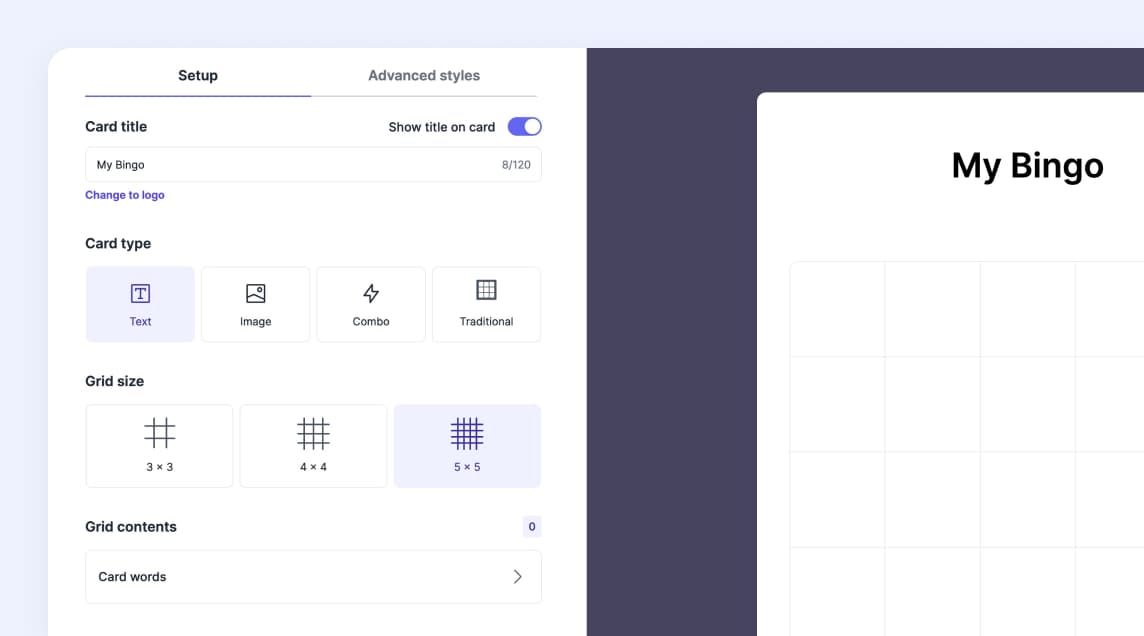Switch to the Setup tab
1144x636 pixels.
tap(197, 75)
